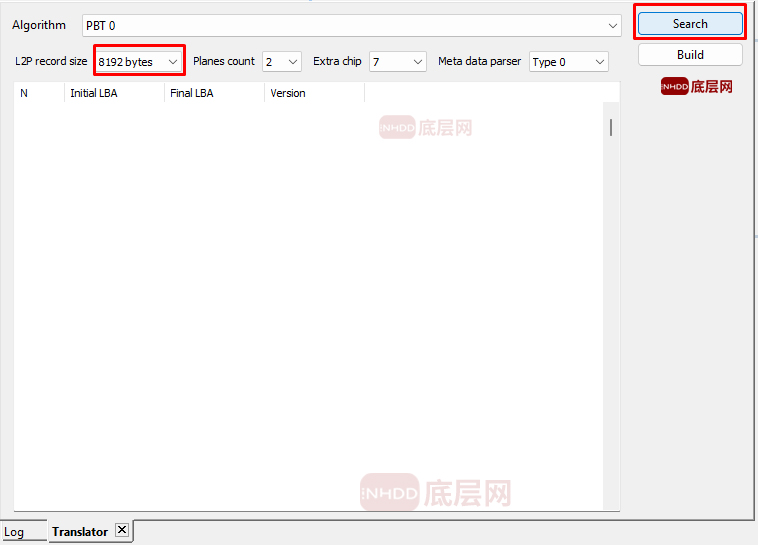Click the large NHDD watermark at list bottom

tap(435, 492)
